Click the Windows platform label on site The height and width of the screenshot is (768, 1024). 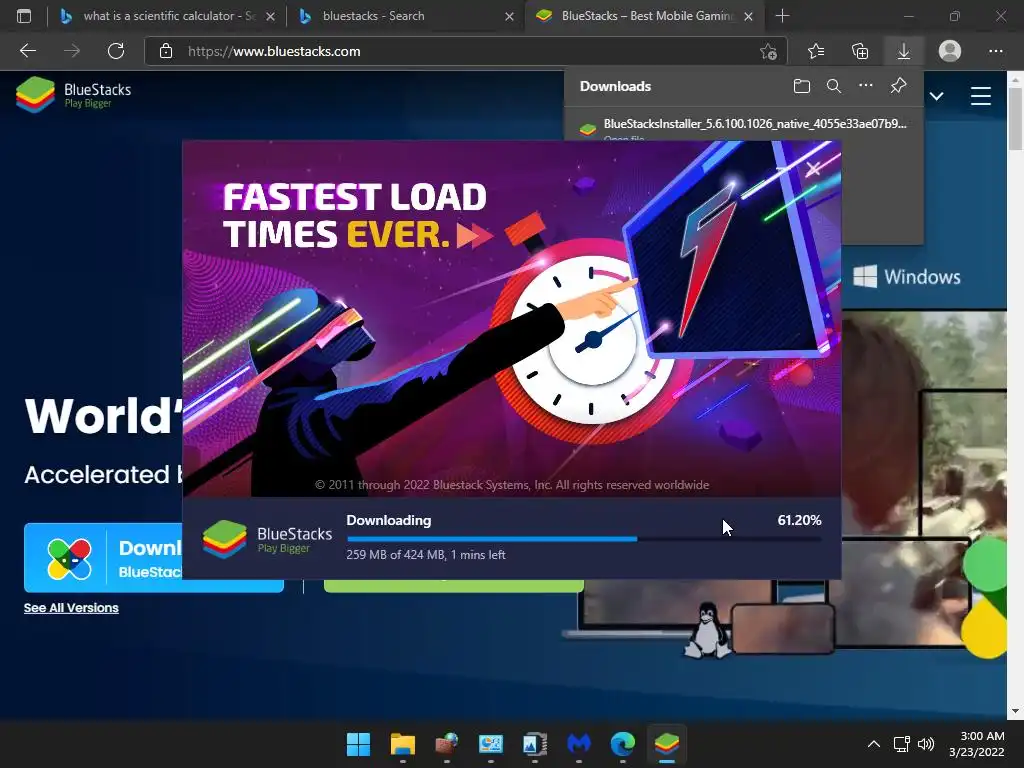907,277
